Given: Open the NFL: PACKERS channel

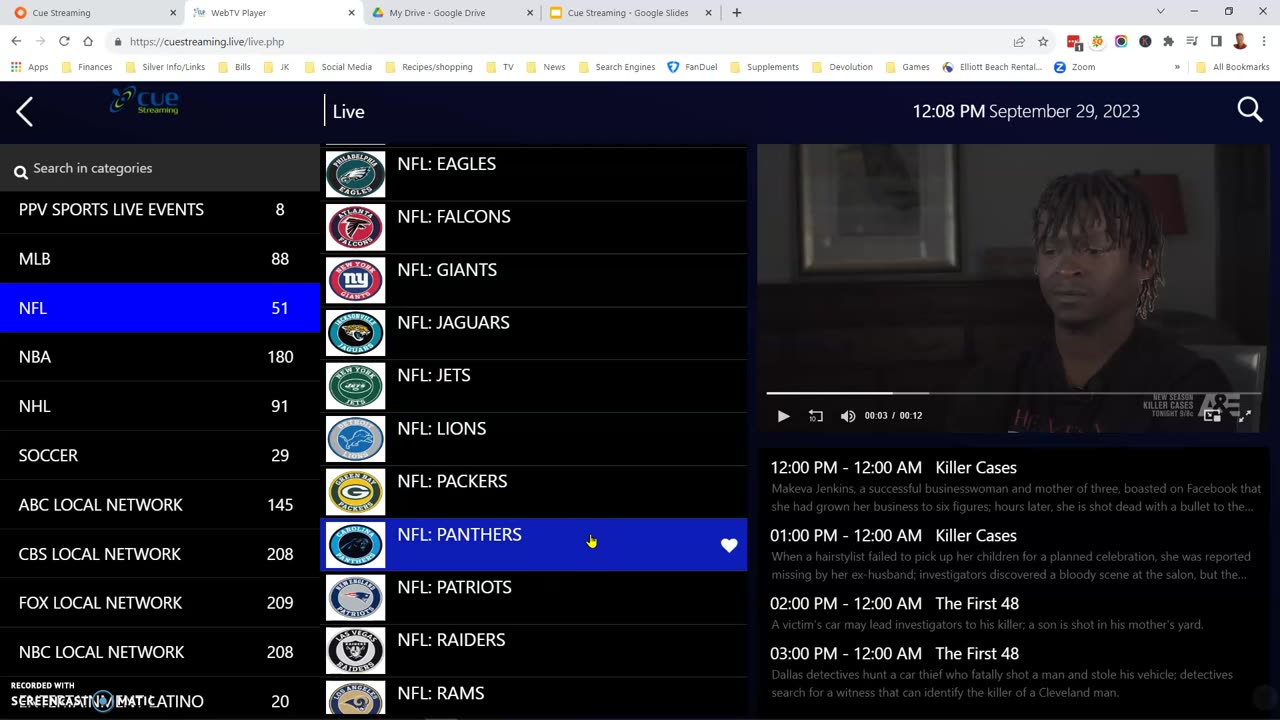Looking at the screenshot, I should (533, 492).
